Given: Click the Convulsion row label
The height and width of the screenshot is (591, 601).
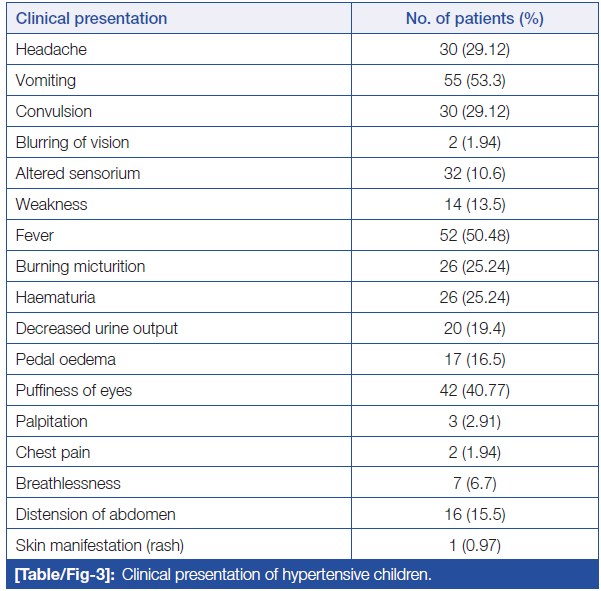Looking at the screenshot, I should coord(54,111).
